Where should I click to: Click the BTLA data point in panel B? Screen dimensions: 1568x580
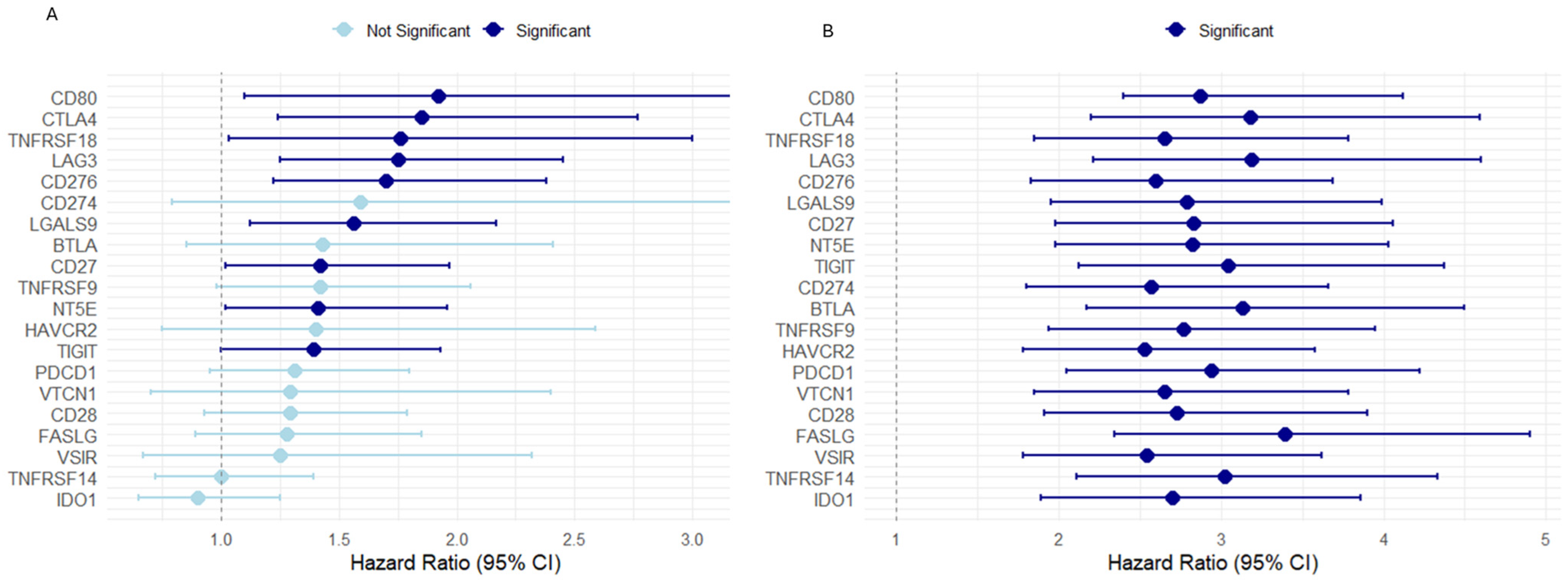pos(1243,308)
